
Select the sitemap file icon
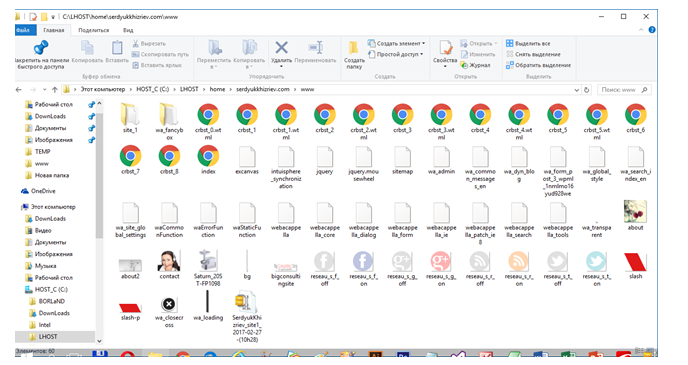click(x=402, y=157)
